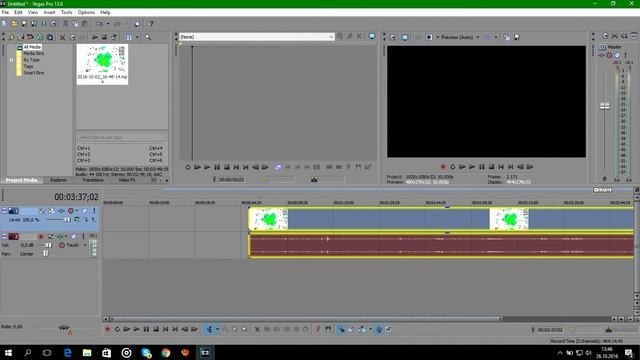Viewport: 640px width, 360px height.
Task: Click the external monitor icon in Trimmer toolbar
Action: click(x=372, y=36)
